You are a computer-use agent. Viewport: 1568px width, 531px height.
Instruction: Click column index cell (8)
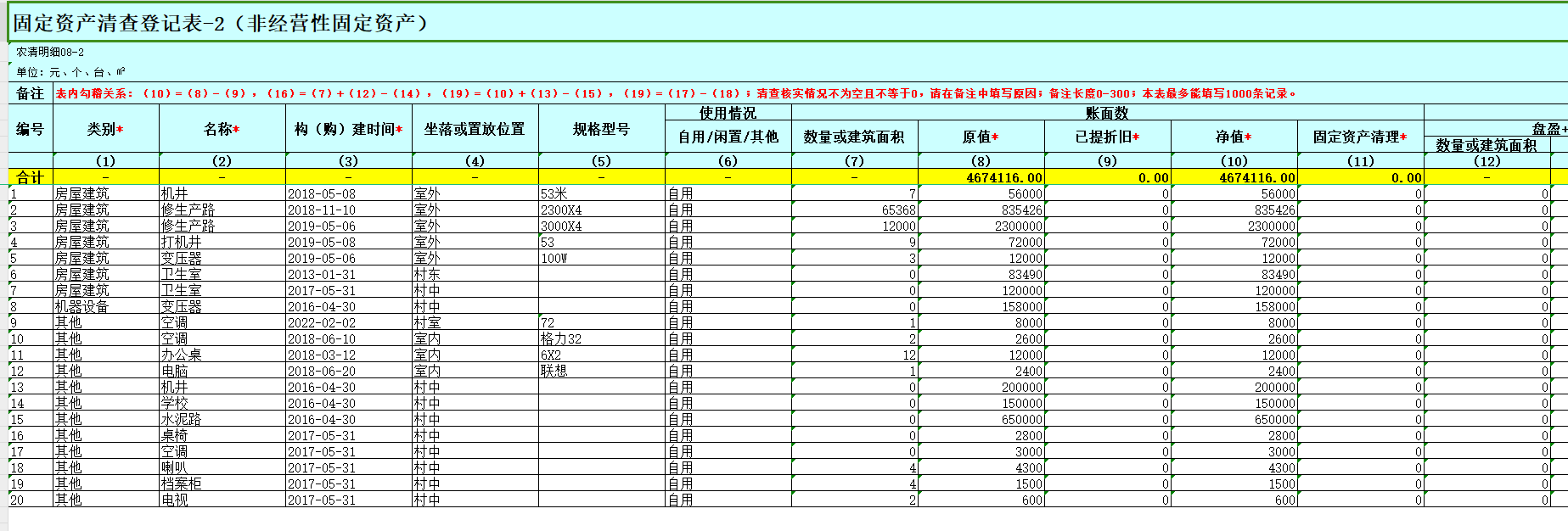click(x=981, y=161)
